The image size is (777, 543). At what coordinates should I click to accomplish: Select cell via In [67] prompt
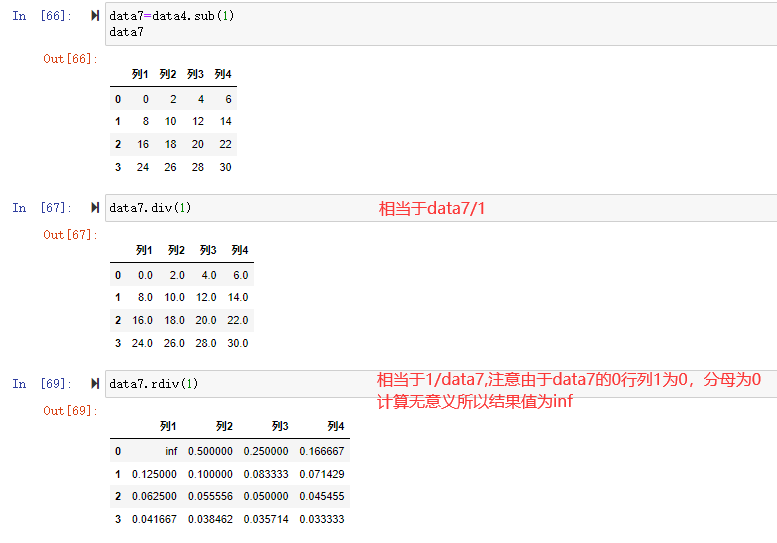pos(41,208)
